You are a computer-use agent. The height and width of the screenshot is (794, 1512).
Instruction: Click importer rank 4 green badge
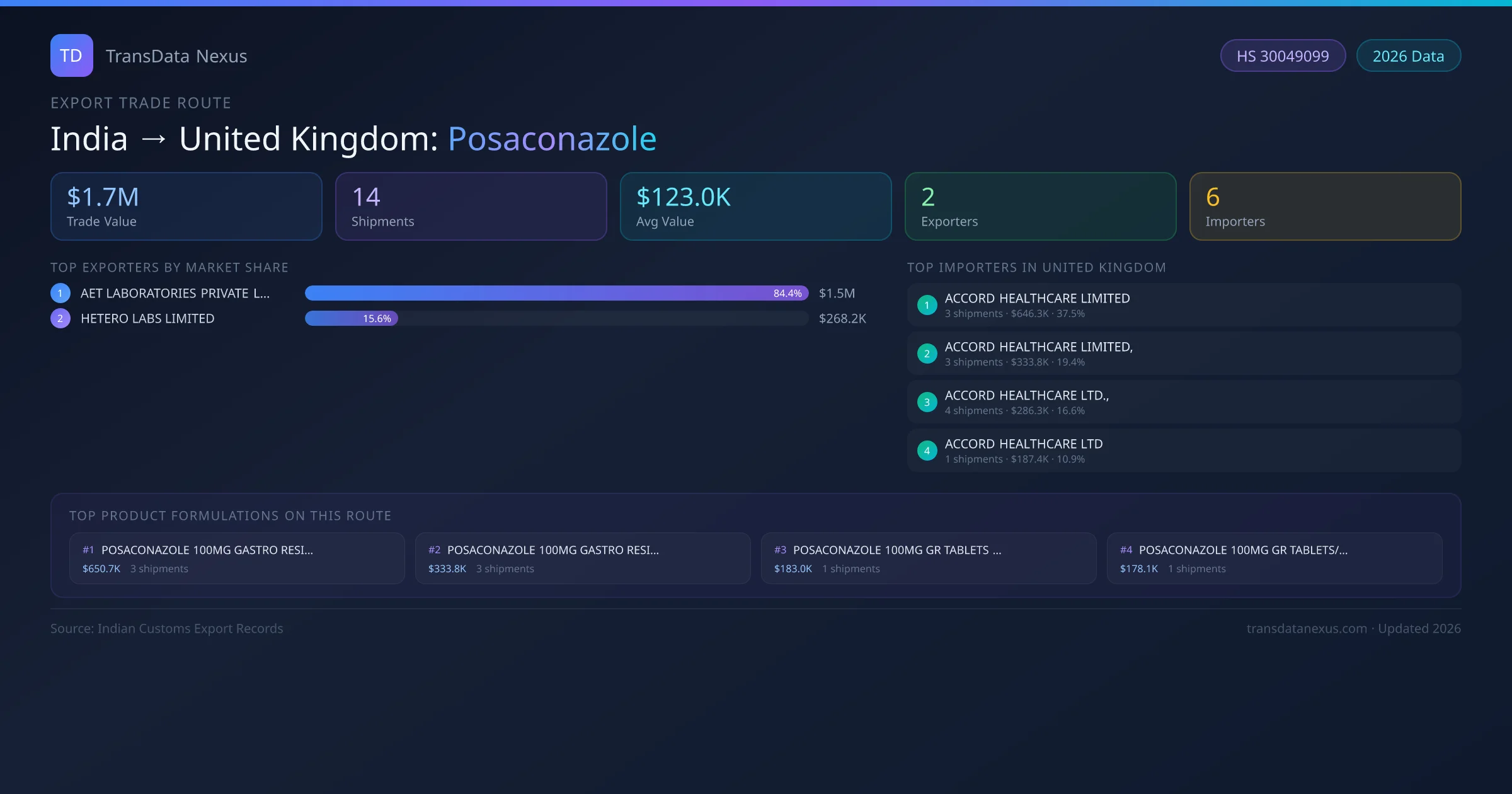[927, 451]
